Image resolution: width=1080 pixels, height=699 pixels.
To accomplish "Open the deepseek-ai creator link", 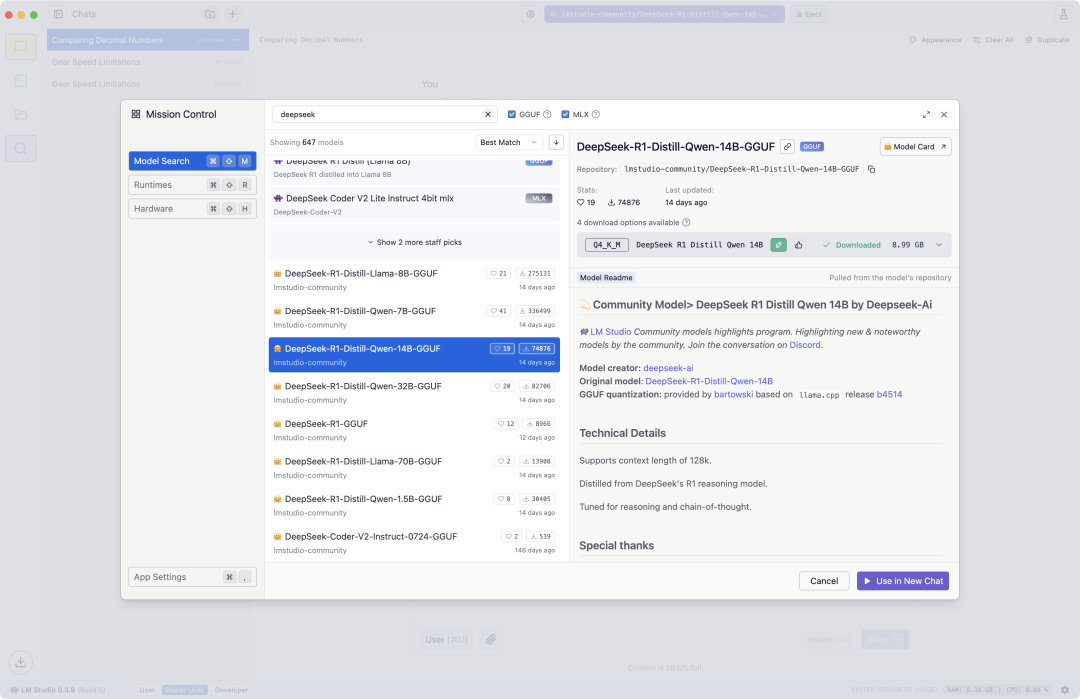I will (668, 368).
